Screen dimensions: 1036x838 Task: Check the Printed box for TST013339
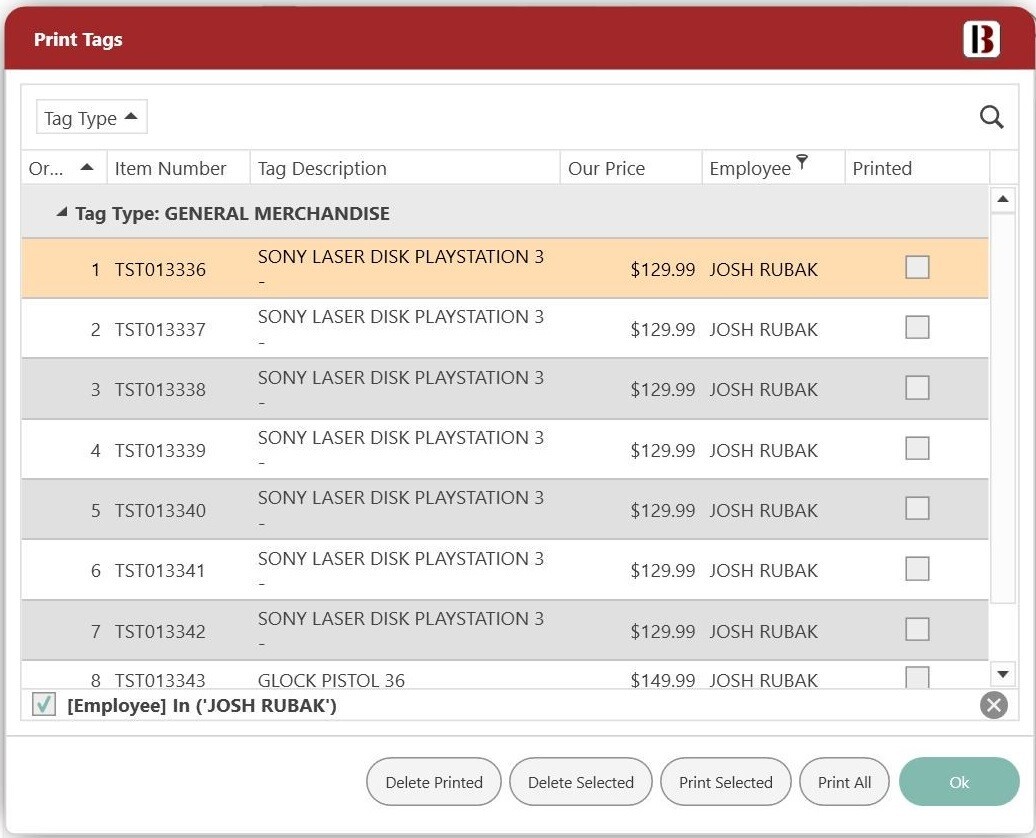pos(917,448)
